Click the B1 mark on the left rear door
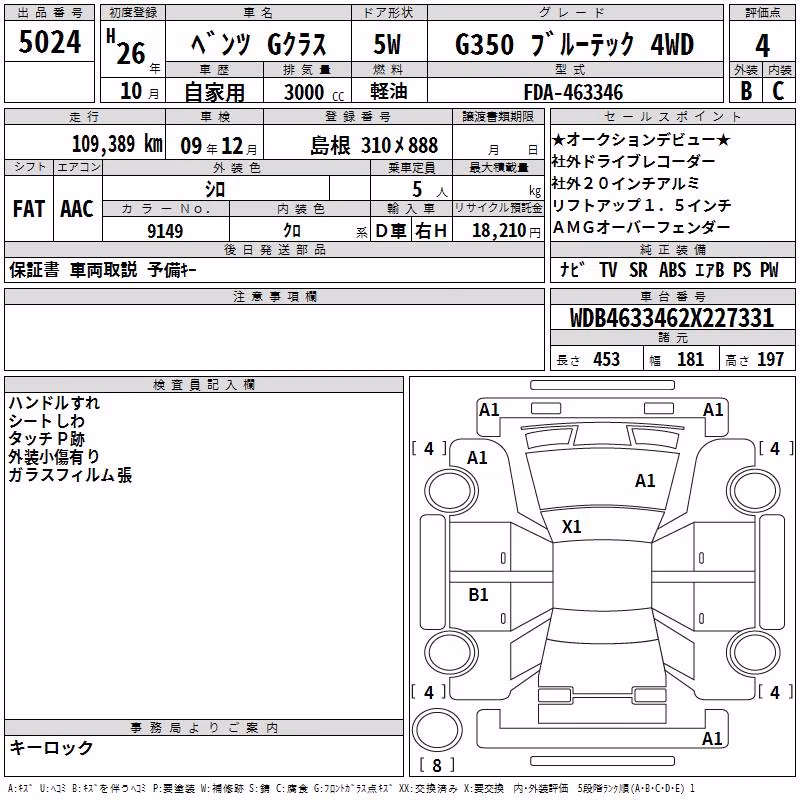The image size is (800, 800). click(478, 594)
